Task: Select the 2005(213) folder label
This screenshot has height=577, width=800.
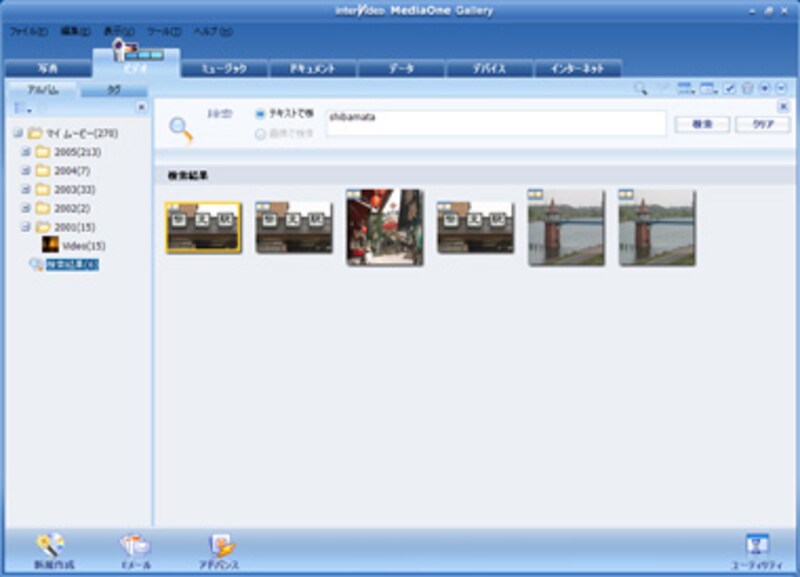Action: [78, 152]
